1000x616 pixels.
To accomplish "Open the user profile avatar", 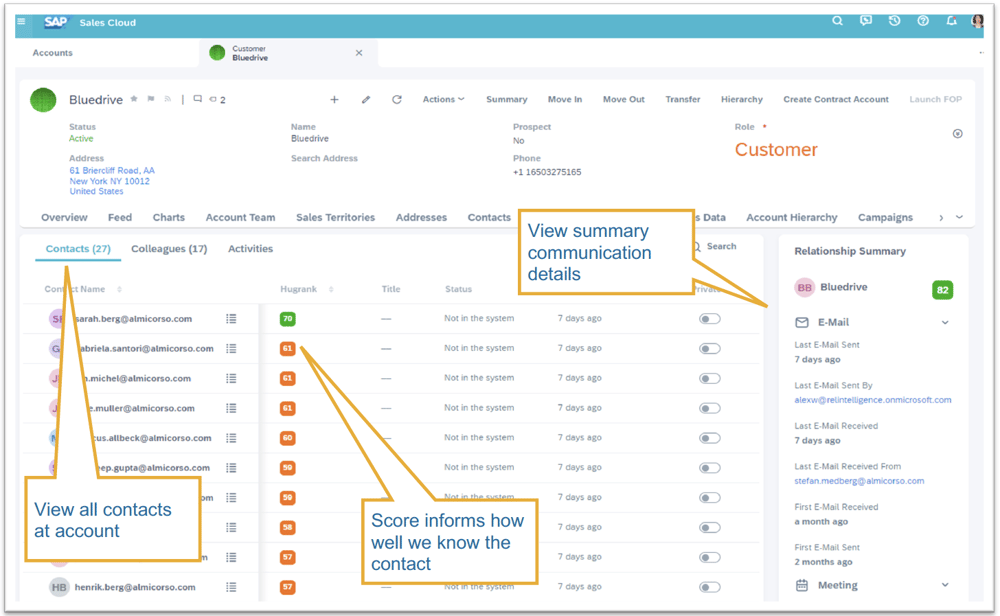I will tap(977, 22).
